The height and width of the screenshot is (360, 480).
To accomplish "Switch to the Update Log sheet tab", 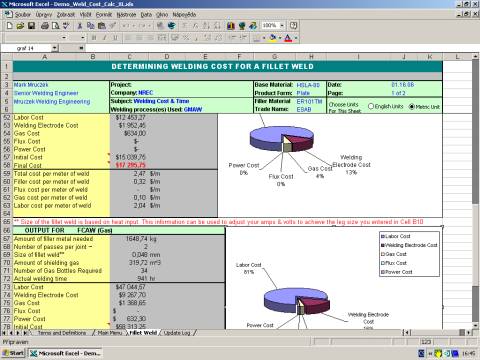I will tap(178, 333).
